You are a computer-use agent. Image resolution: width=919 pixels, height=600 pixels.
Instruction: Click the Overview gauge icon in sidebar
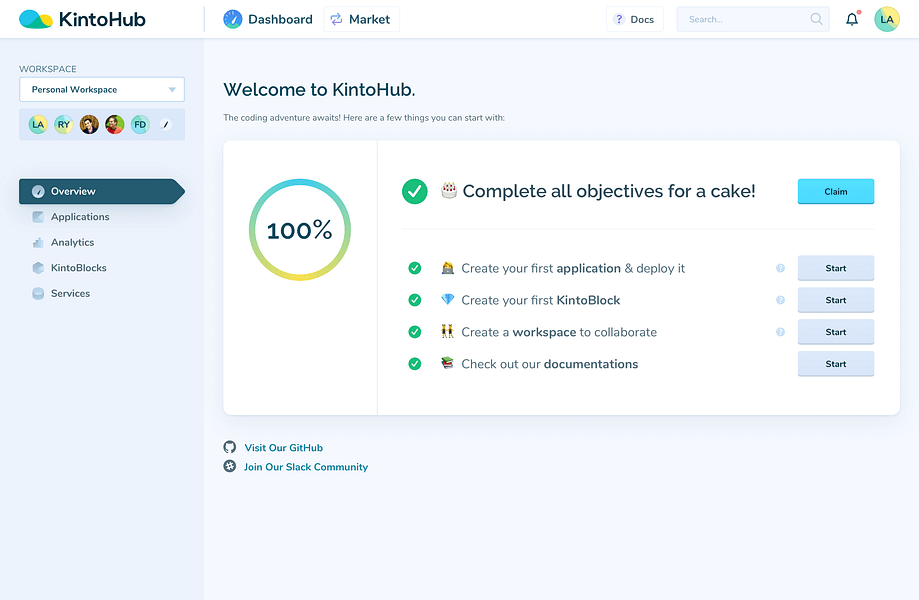pos(38,192)
